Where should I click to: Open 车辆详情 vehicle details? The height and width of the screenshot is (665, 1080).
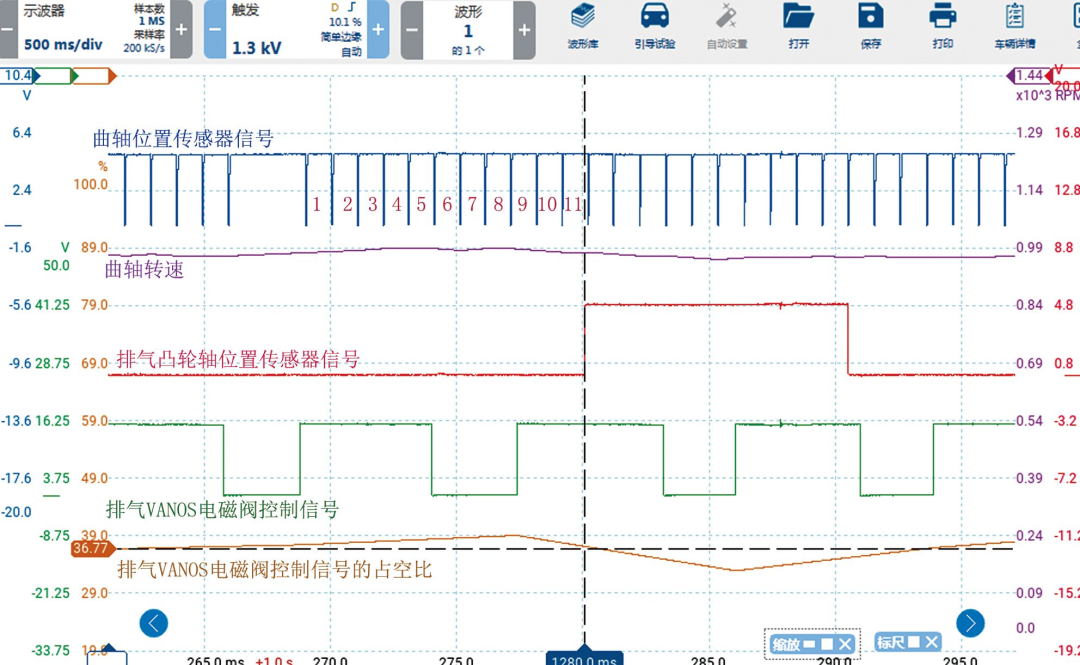click(1015, 26)
